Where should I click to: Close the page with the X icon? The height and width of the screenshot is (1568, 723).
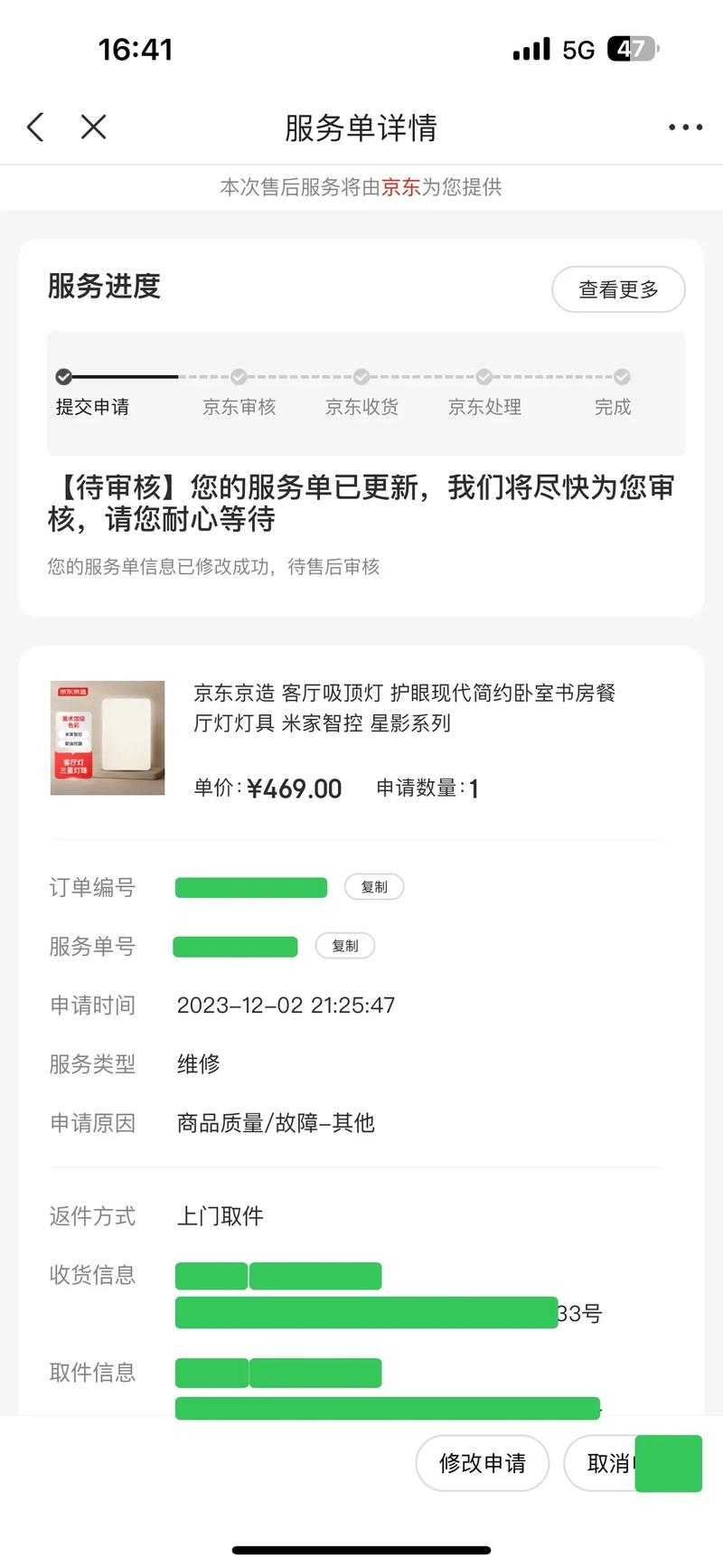[x=93, y=127]
